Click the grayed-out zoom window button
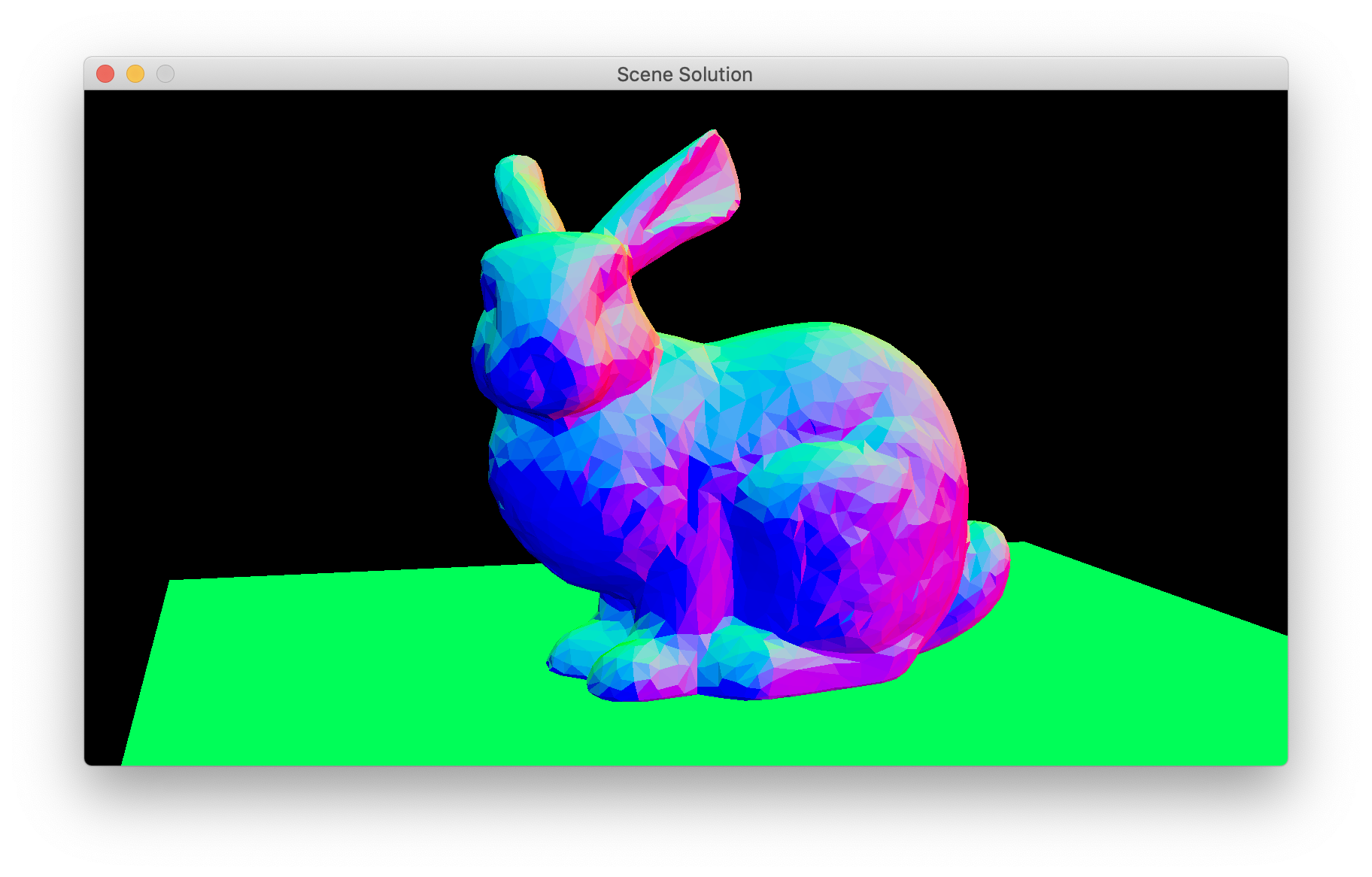 tap(165, 74)
